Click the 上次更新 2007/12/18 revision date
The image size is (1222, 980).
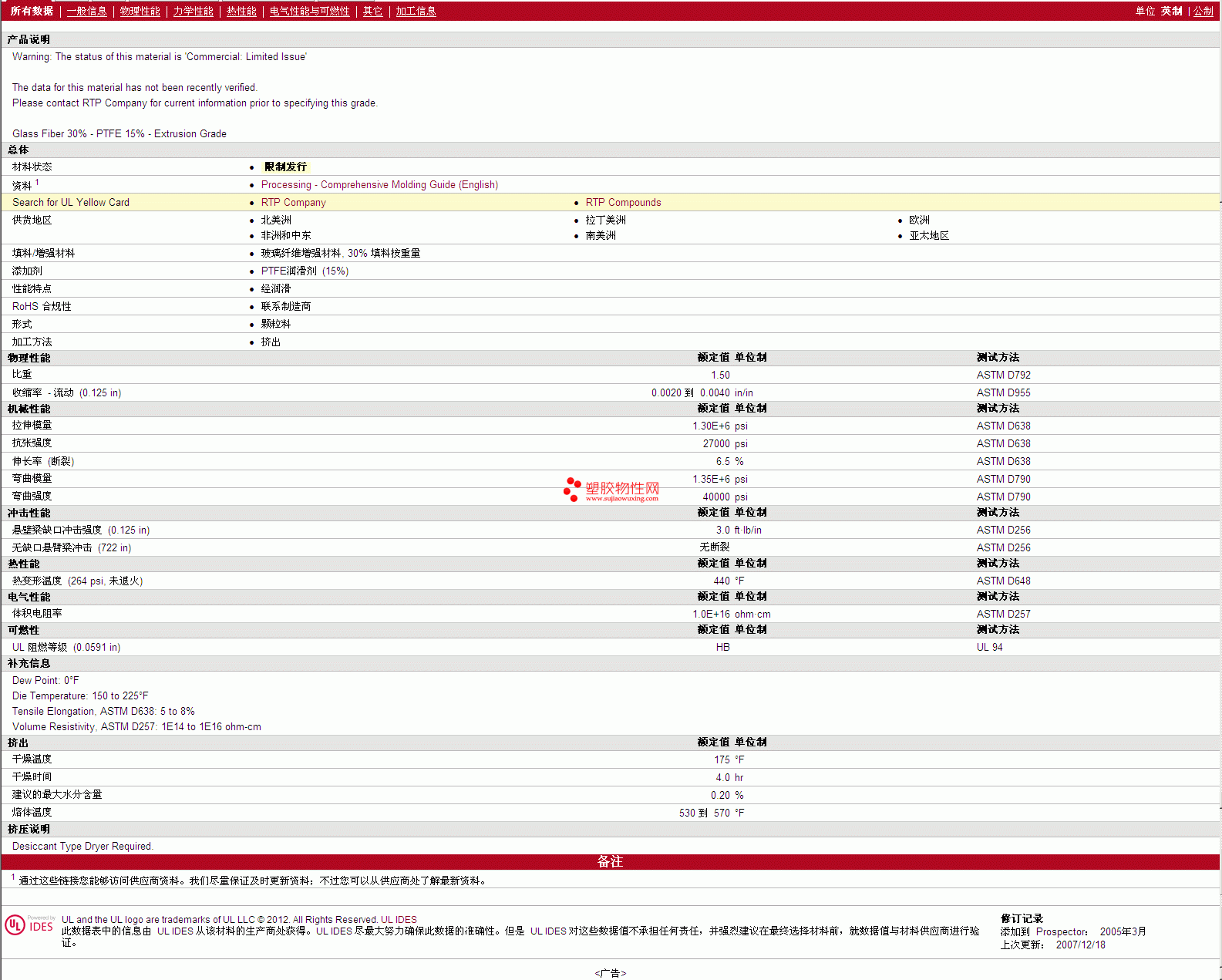pyautogui.click(x=1052, y=945)
